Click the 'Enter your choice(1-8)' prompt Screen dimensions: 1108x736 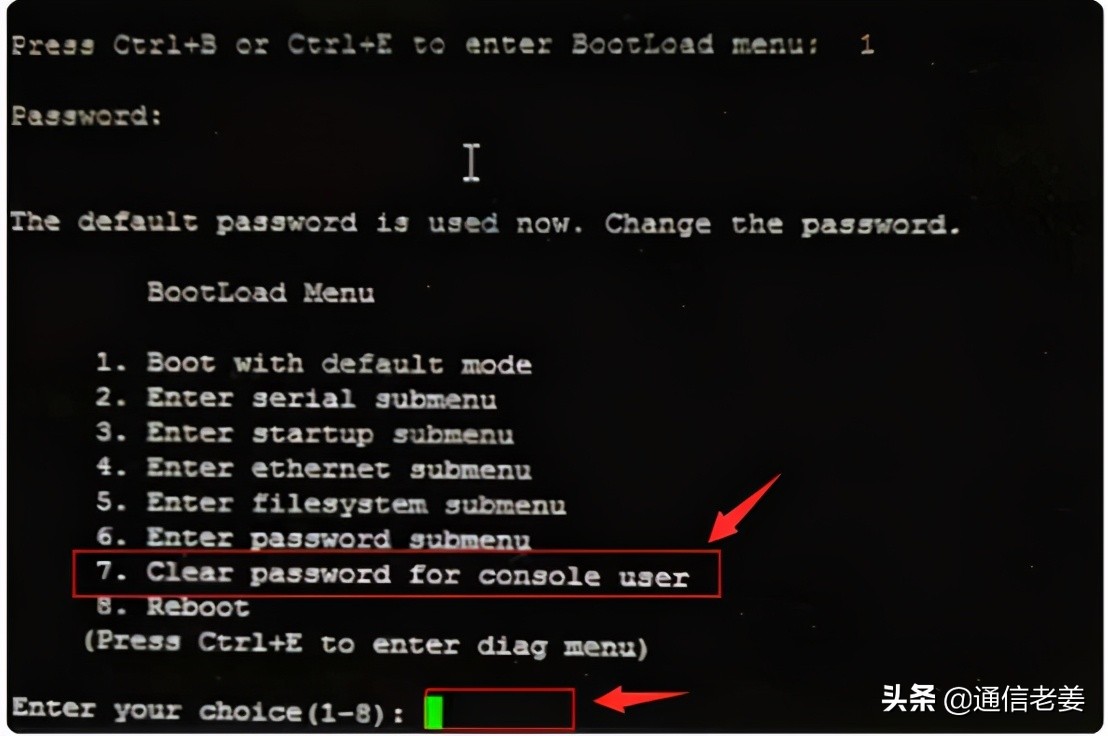(208, 711)
